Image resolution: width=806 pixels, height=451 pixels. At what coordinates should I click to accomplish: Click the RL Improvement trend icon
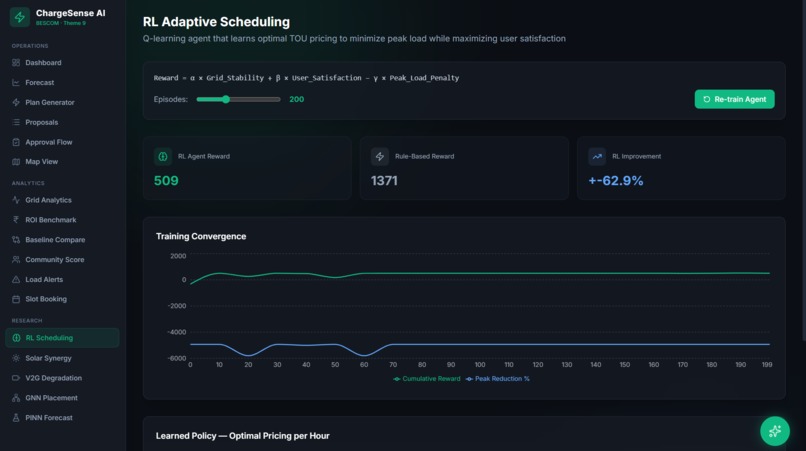(597, 156)
